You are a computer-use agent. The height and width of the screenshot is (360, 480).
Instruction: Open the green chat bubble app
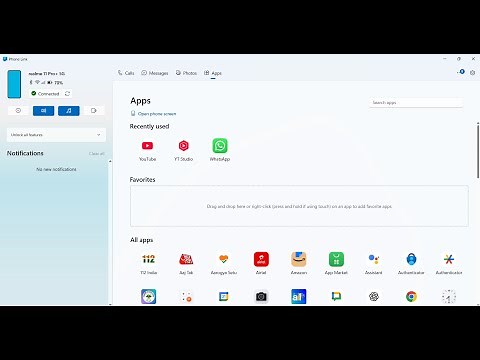[336, 296]
